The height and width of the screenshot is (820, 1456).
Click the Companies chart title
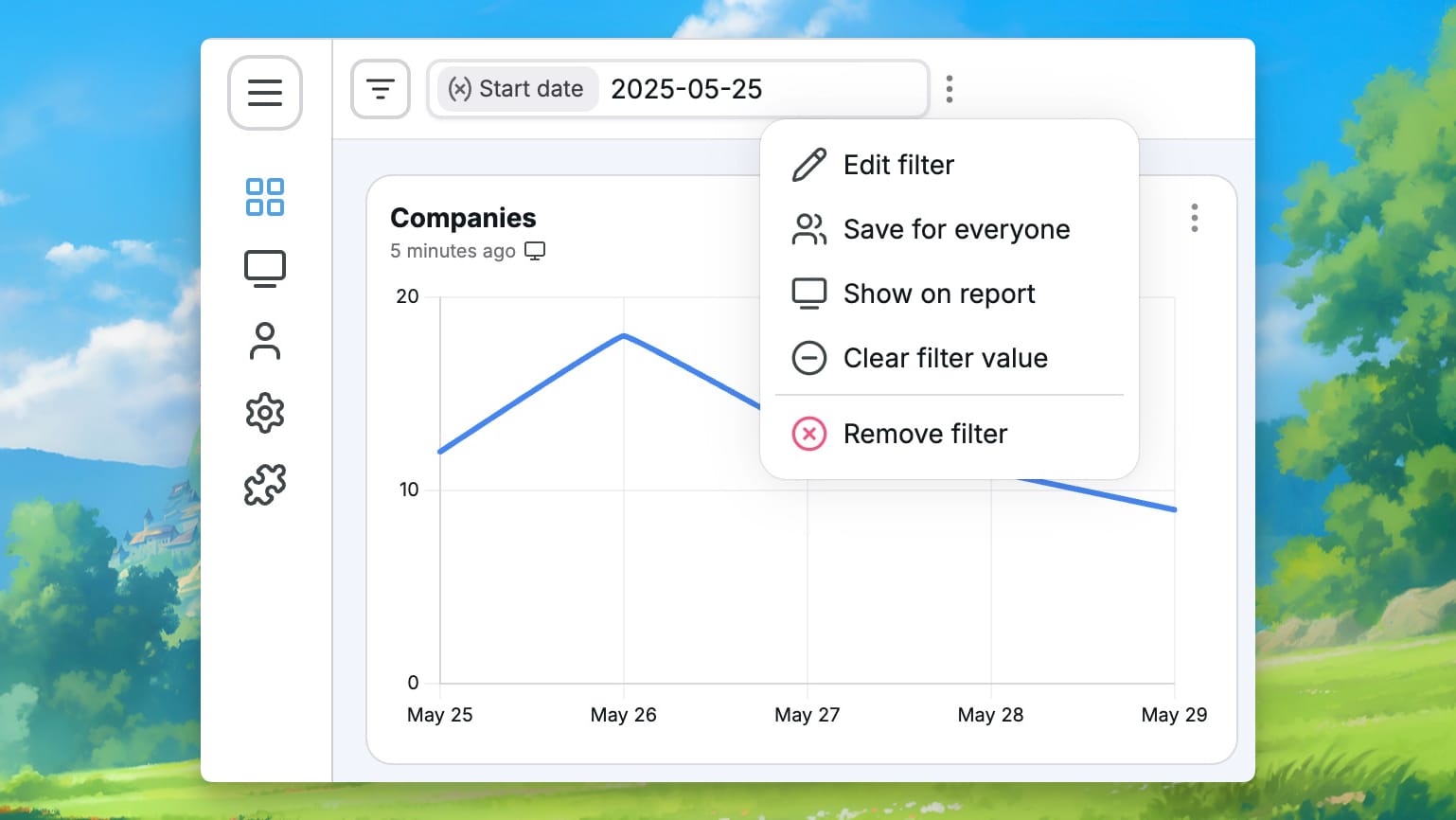coord(463,218)
